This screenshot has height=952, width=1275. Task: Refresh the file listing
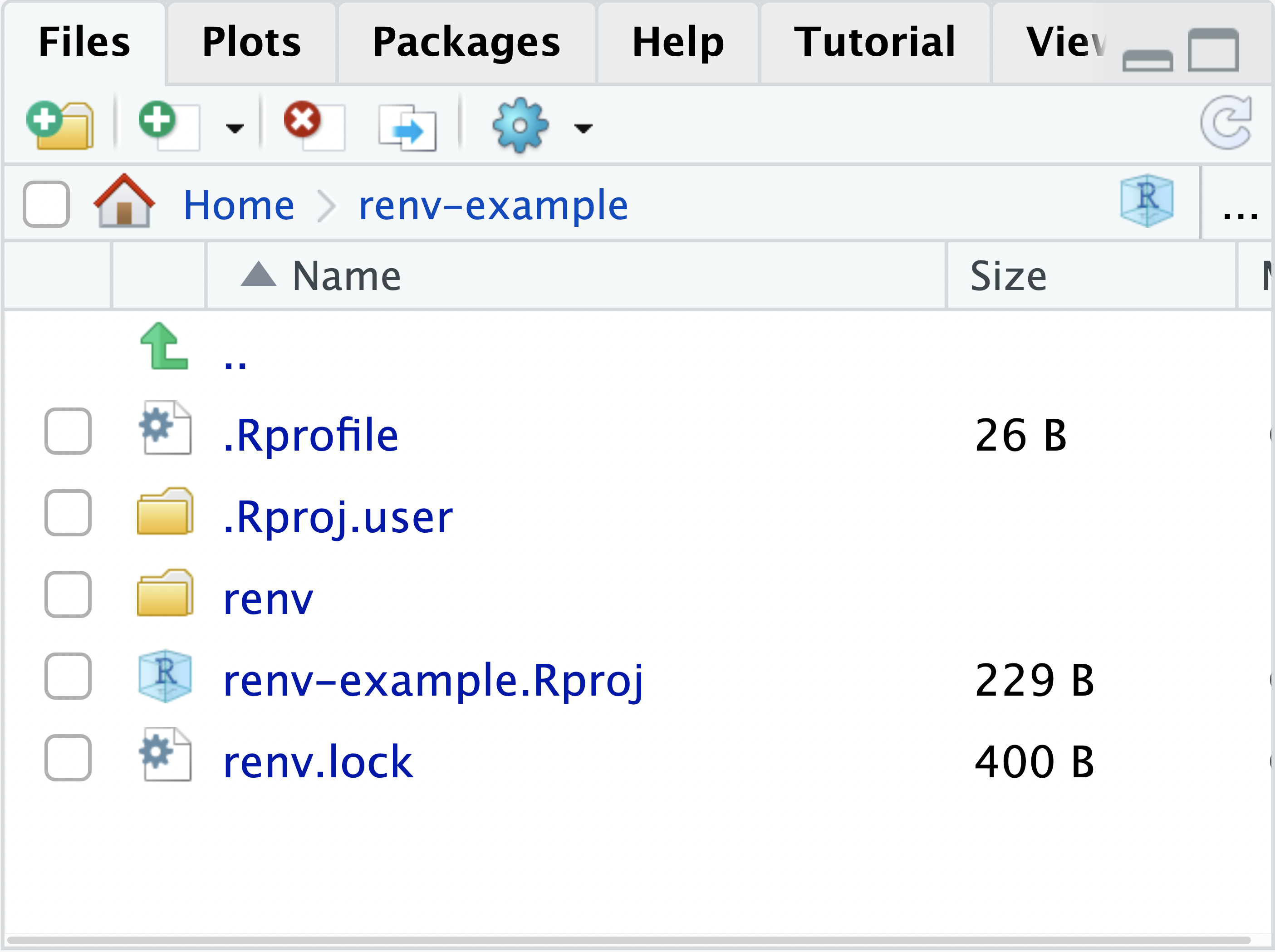1226,123
